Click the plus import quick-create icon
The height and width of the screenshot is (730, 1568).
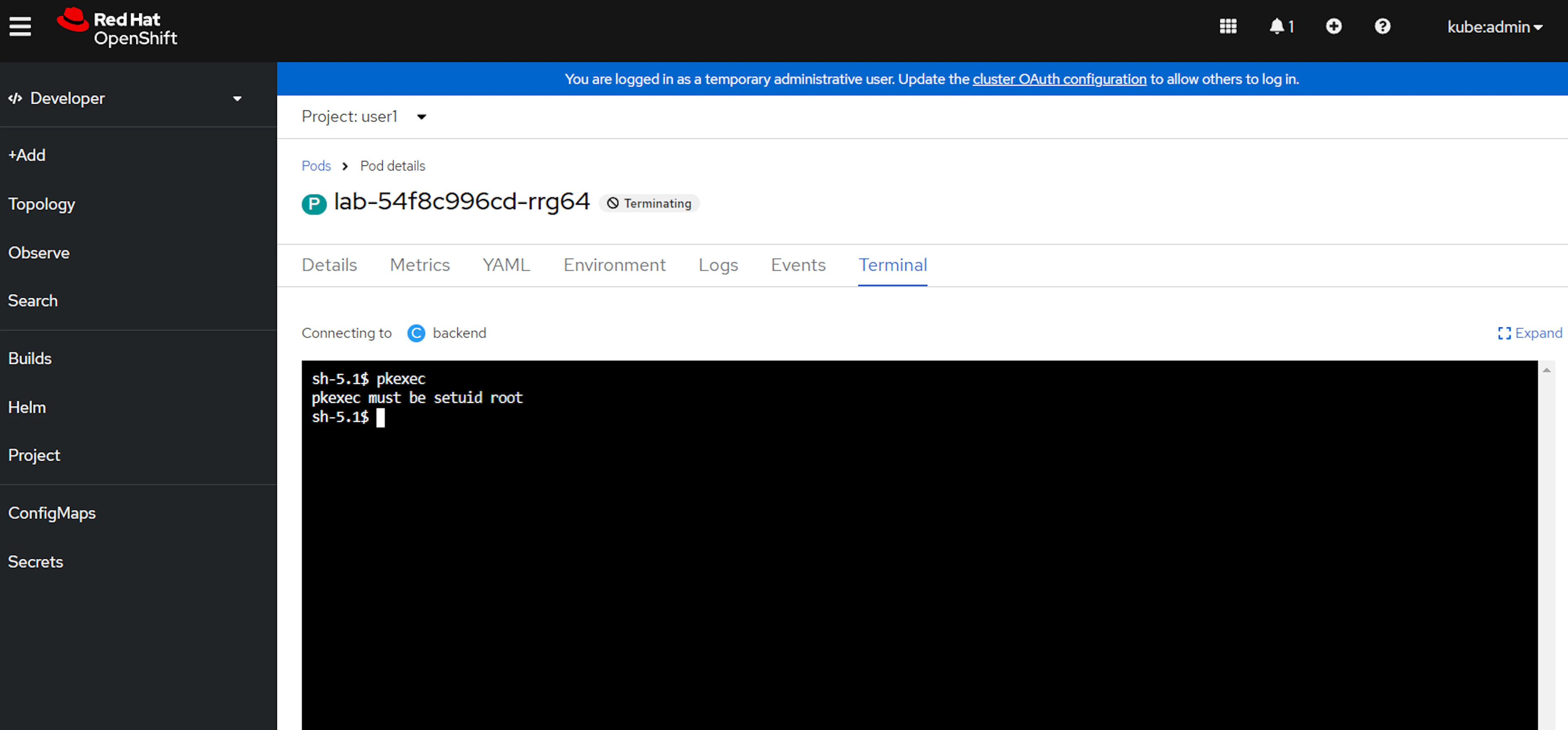click(x=1333, y=26)
